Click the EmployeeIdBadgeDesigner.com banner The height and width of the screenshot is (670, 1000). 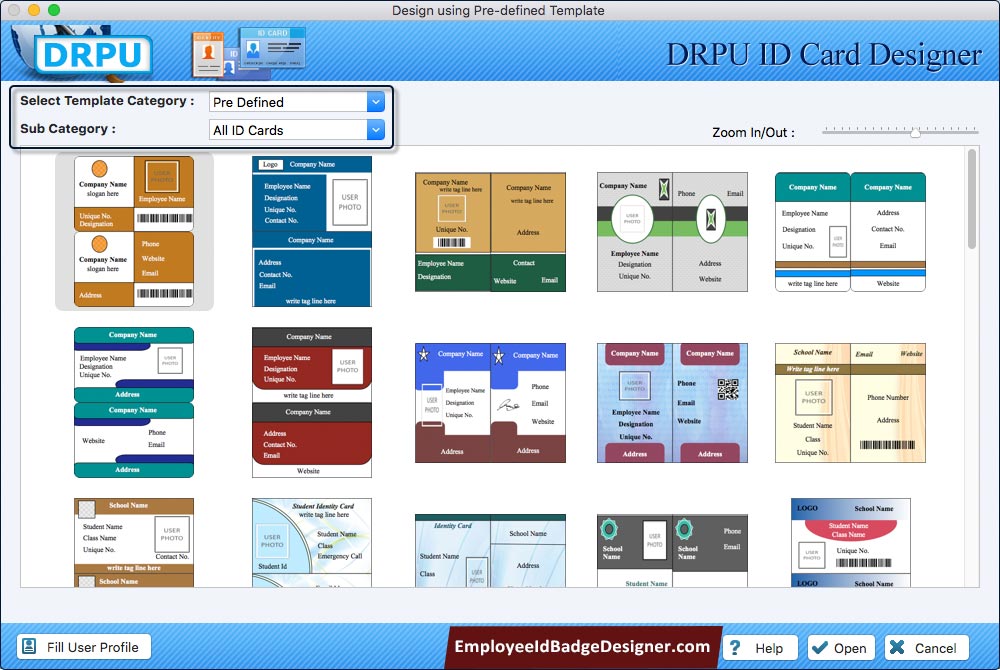pos(582,647)
